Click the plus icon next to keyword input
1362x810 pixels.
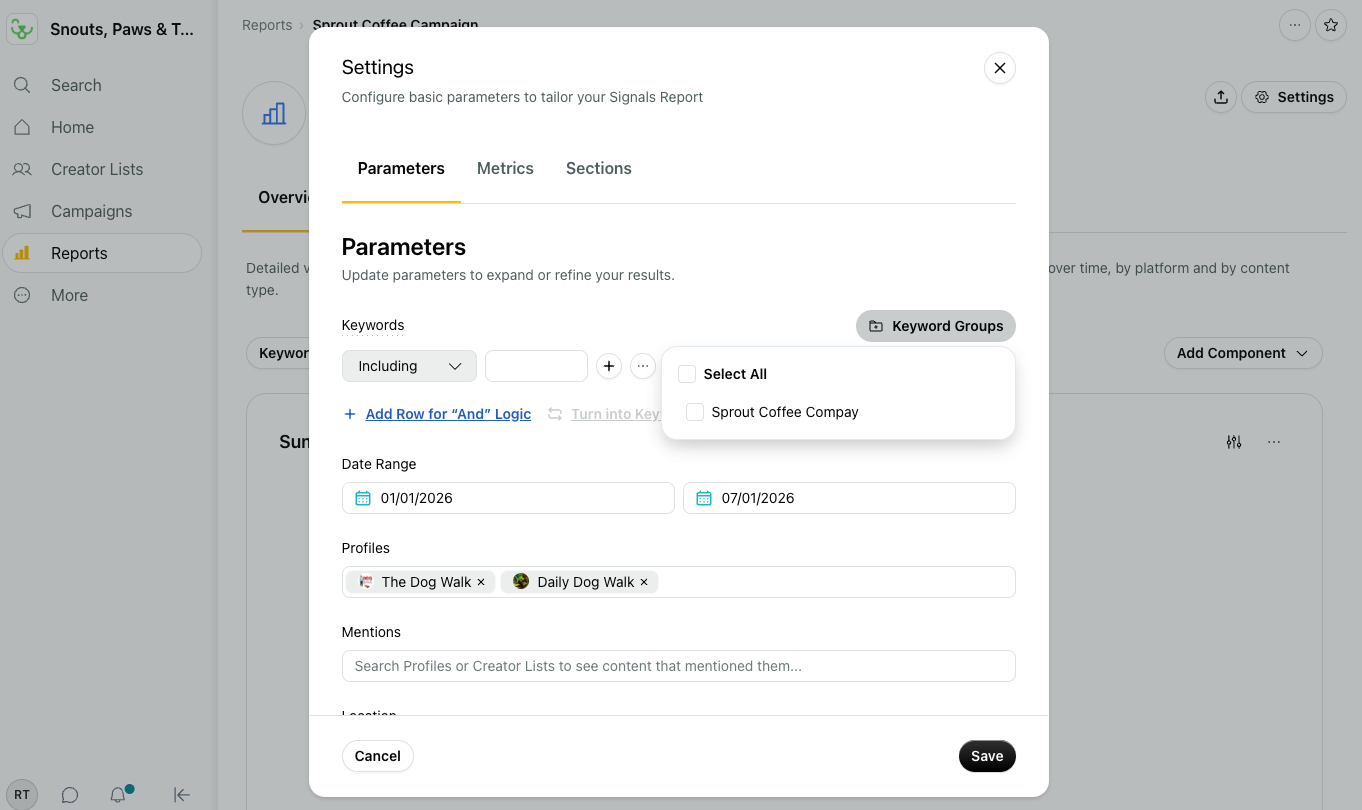click(x=609, y=366)
